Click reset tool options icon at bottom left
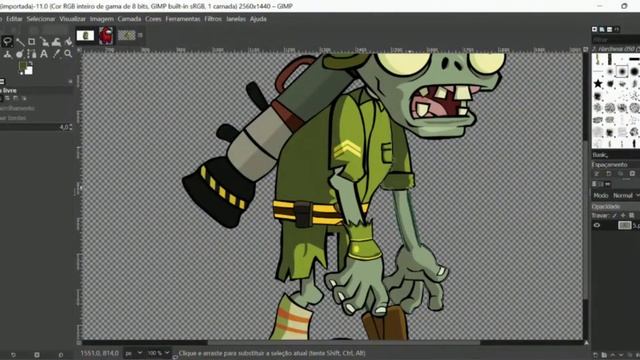Viewport: 640px width, 360px height. (x=61, y=355)
